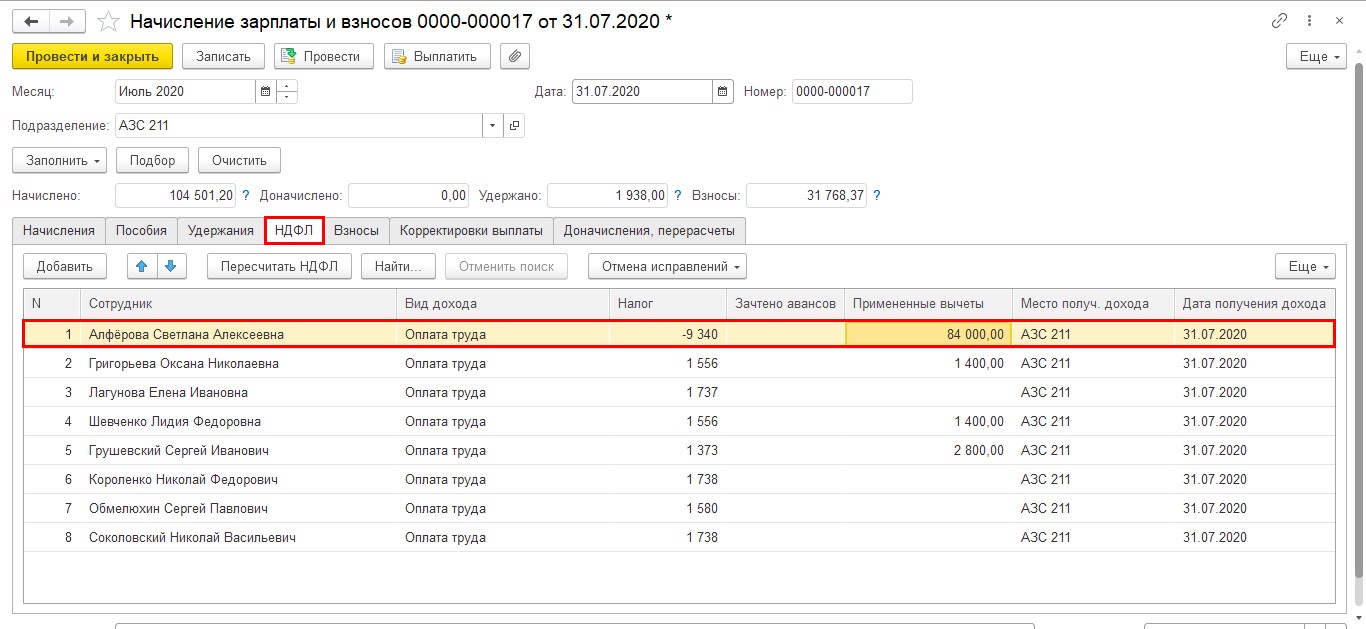Move row up with blue up arrow

pos(142,266)
